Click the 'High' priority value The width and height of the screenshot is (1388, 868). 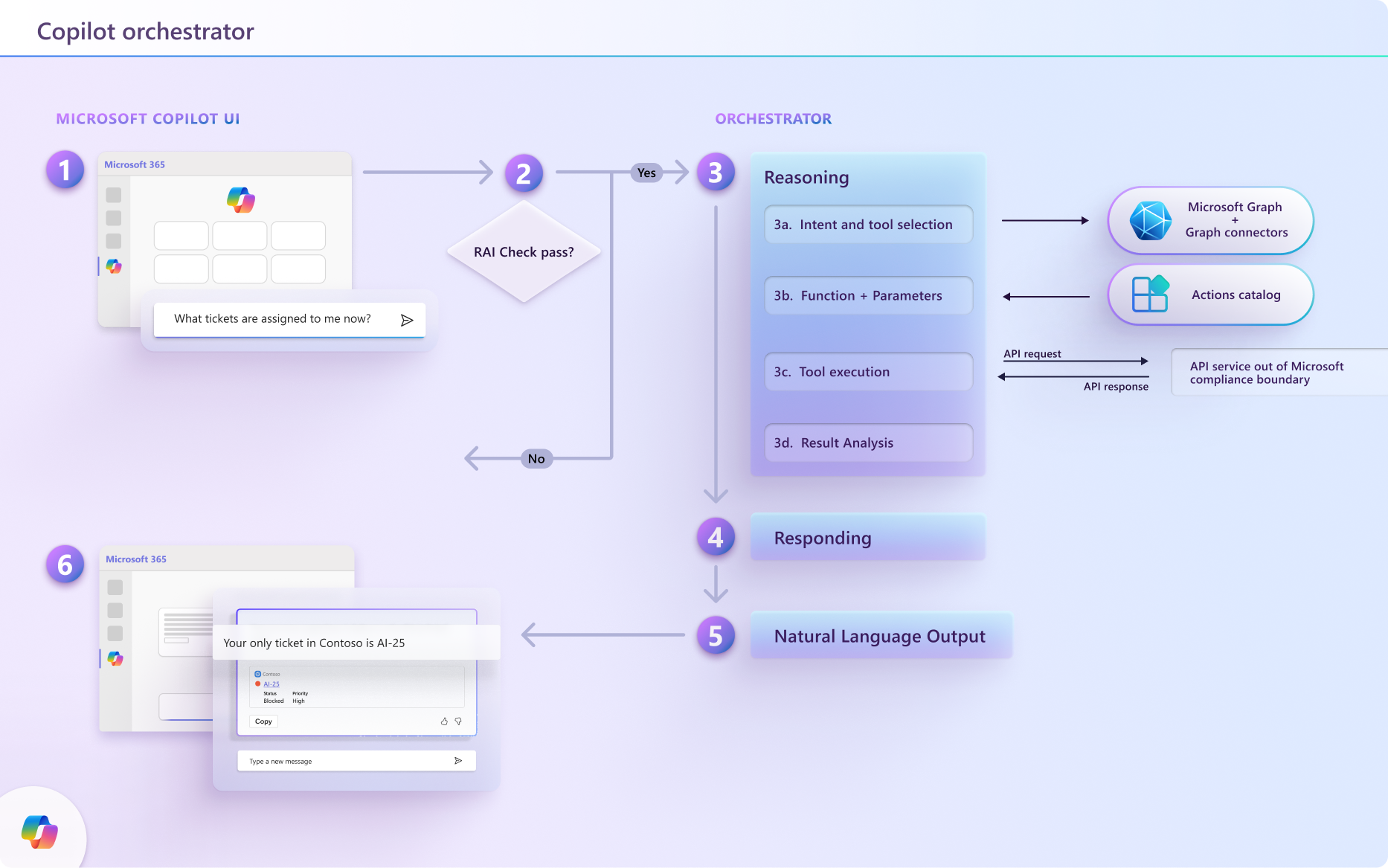pos(298,701)
